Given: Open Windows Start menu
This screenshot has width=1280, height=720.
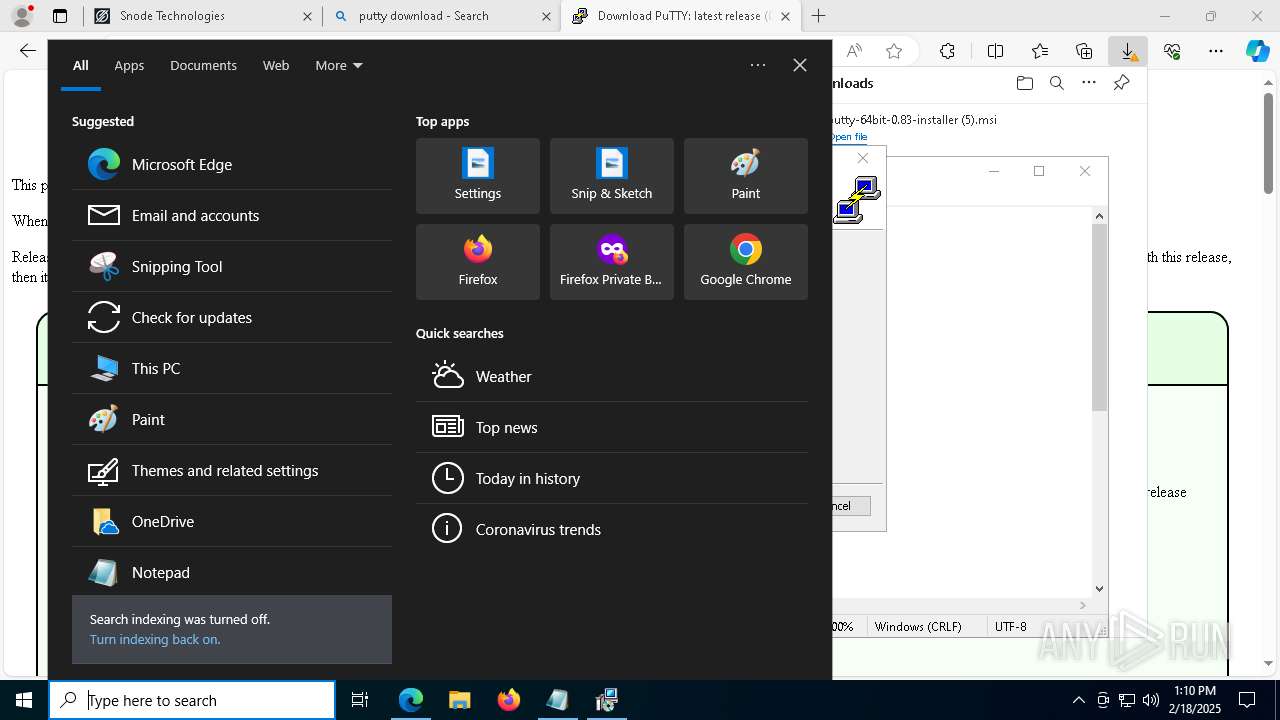Looking at the screenshot, I should click(24, 700).
